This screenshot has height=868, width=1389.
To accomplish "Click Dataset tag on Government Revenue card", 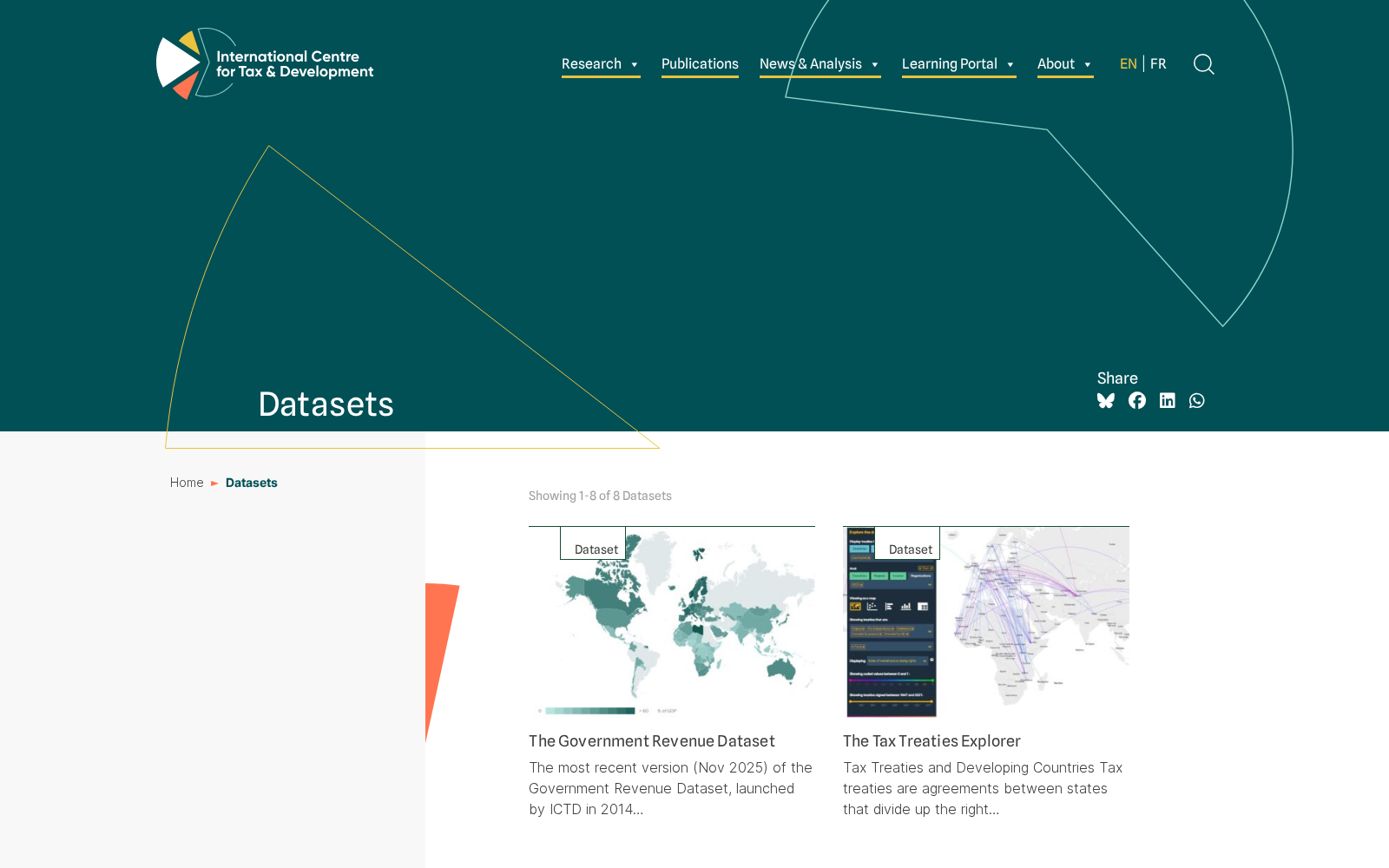I will coord(593,544).
